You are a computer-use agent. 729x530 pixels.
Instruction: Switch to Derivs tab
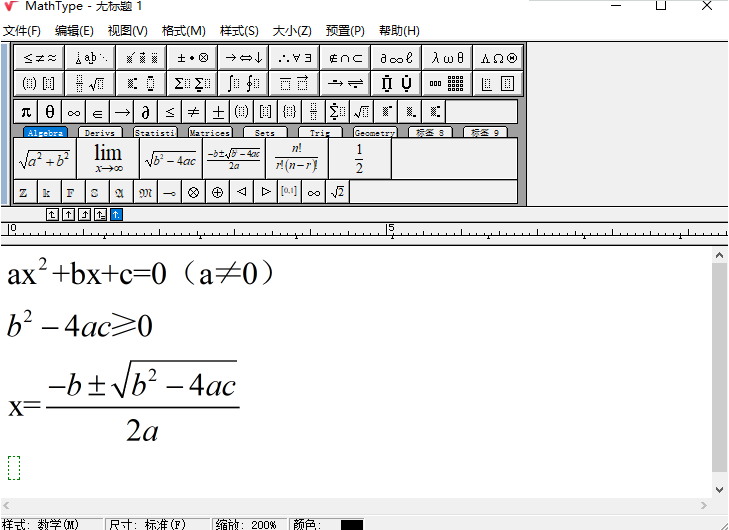[100, 132]
